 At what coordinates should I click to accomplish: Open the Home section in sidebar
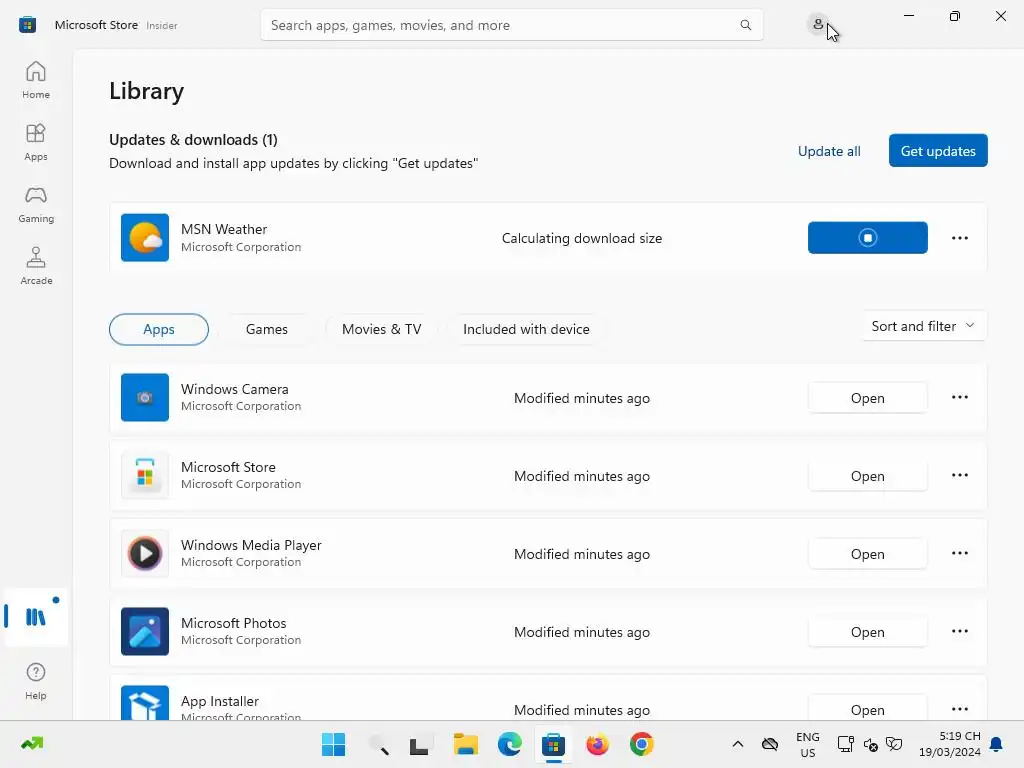[x=36, y=80]
